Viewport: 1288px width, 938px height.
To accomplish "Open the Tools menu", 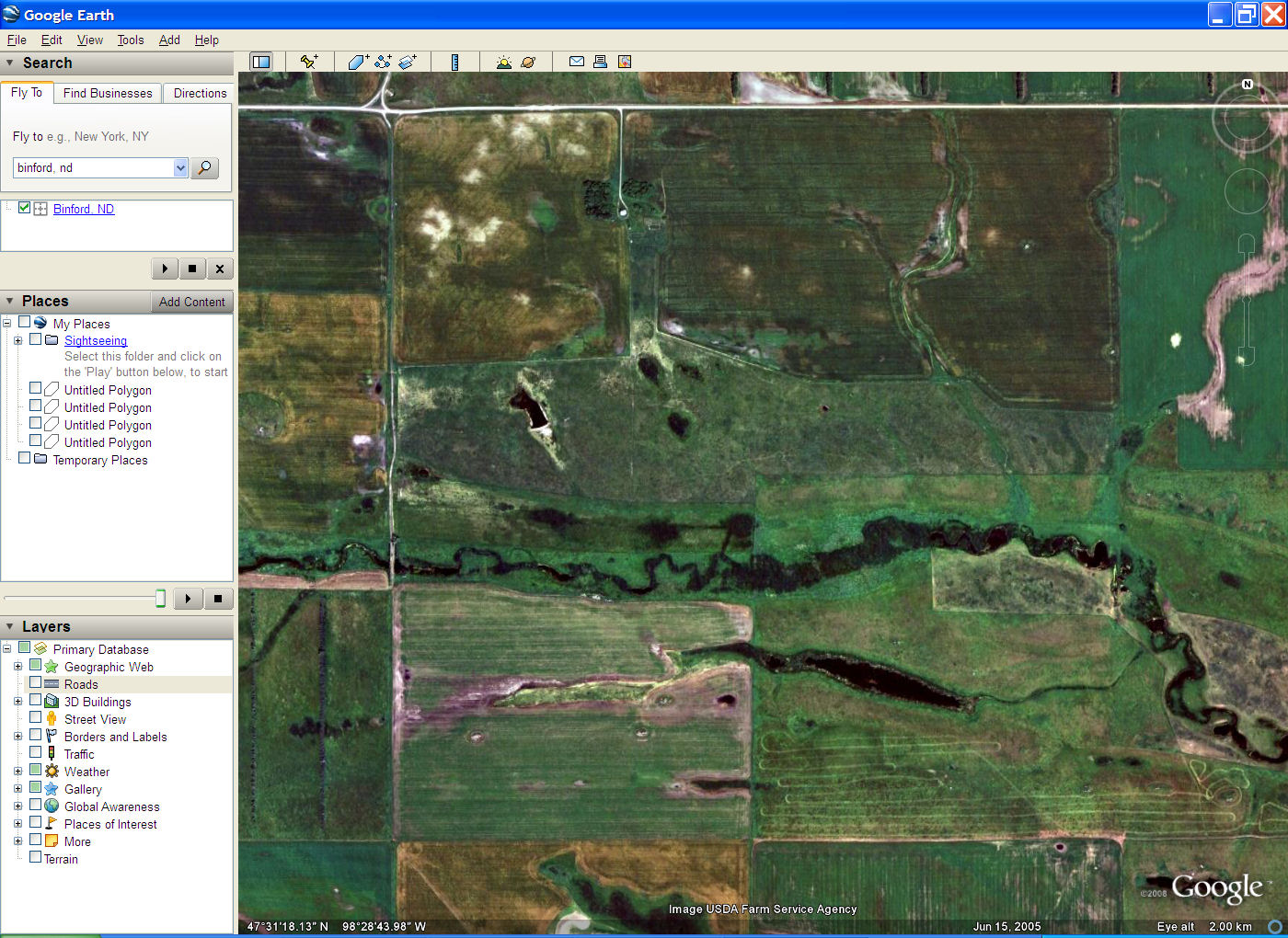I will [x=131, y=40].
